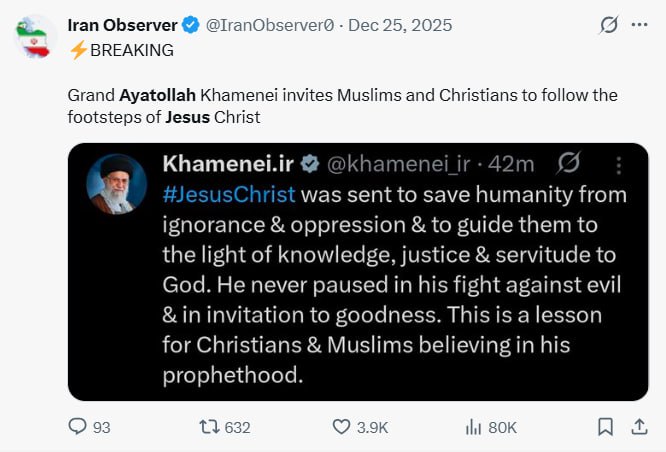Bookmark the Iran Observer post
Image resolution: width=666 pixels, height=452 pixels.
[x=605, y=427]
